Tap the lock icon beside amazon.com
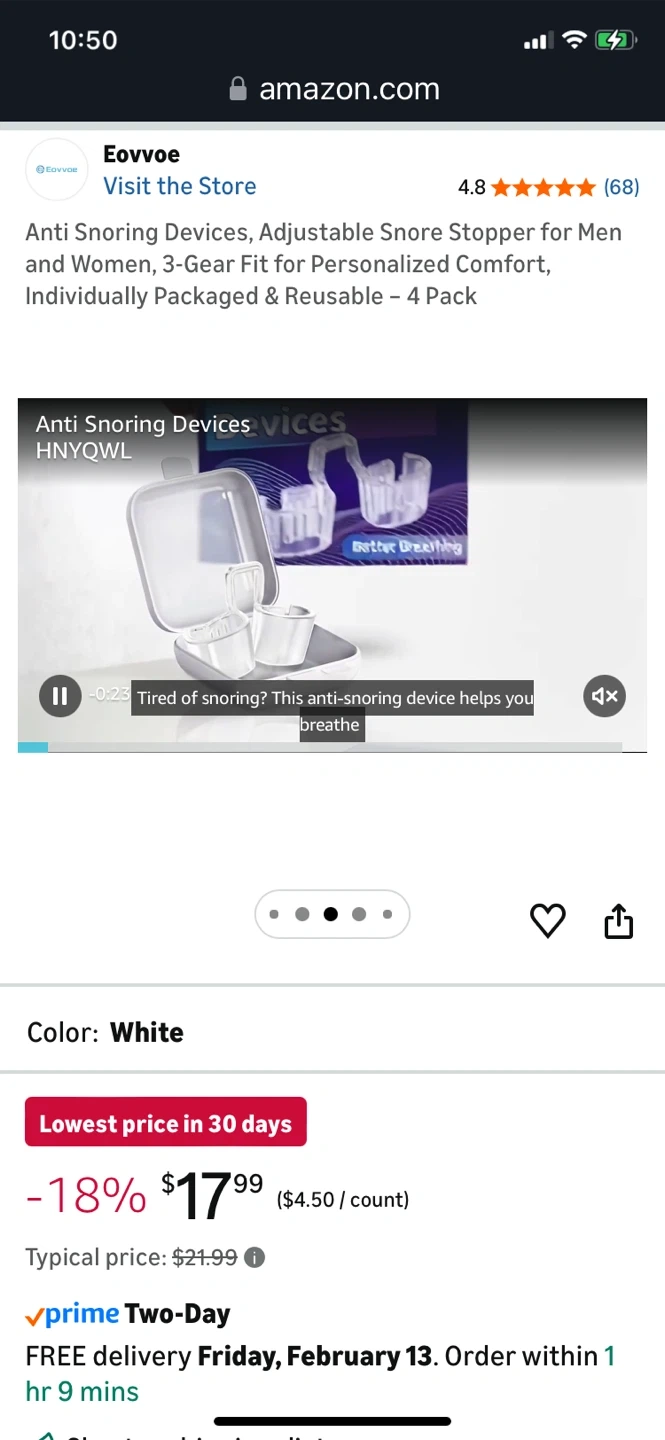The width and height of the screenshot is (665, 1440). [x=238, y=89]
